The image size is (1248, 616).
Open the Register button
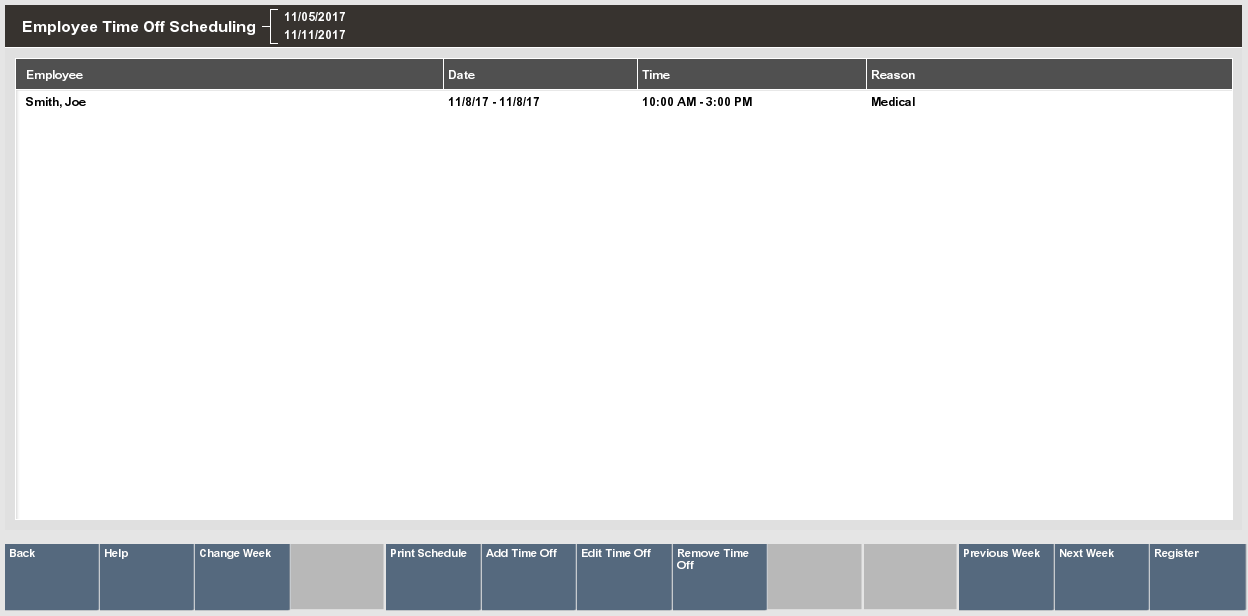tap(1198, 577)
